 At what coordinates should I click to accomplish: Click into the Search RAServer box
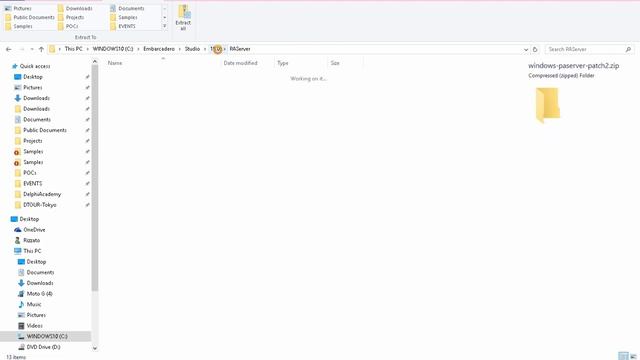(x=584, y=49)
